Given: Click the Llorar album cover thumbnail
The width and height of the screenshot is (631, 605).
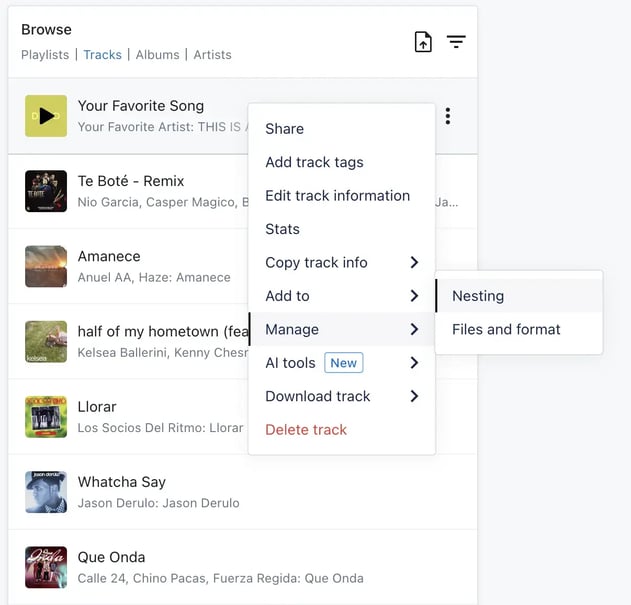Looking at the screenshot, I should [x=46, y=417].
